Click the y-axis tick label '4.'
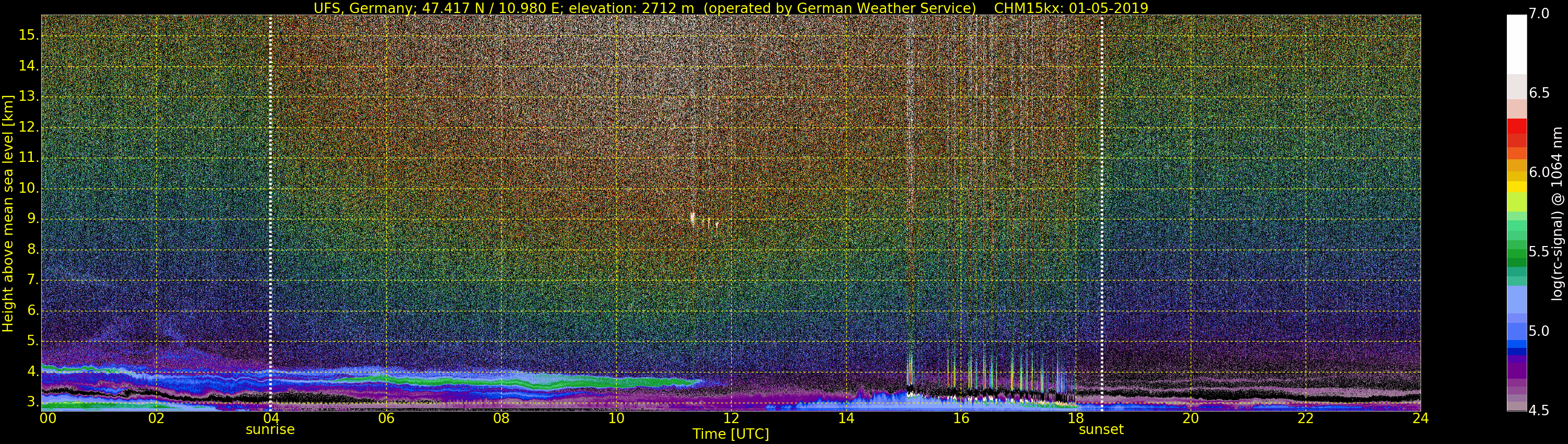1568x444 pixels. tap(33, 371)
